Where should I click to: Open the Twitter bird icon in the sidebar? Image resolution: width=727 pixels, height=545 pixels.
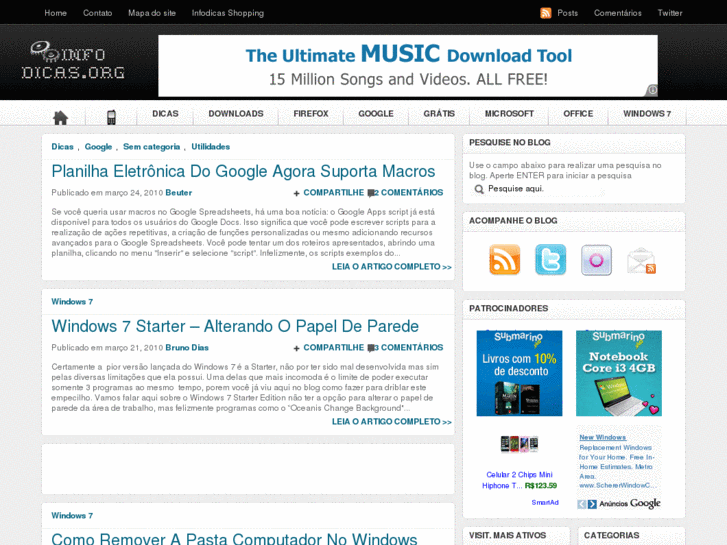550,260
